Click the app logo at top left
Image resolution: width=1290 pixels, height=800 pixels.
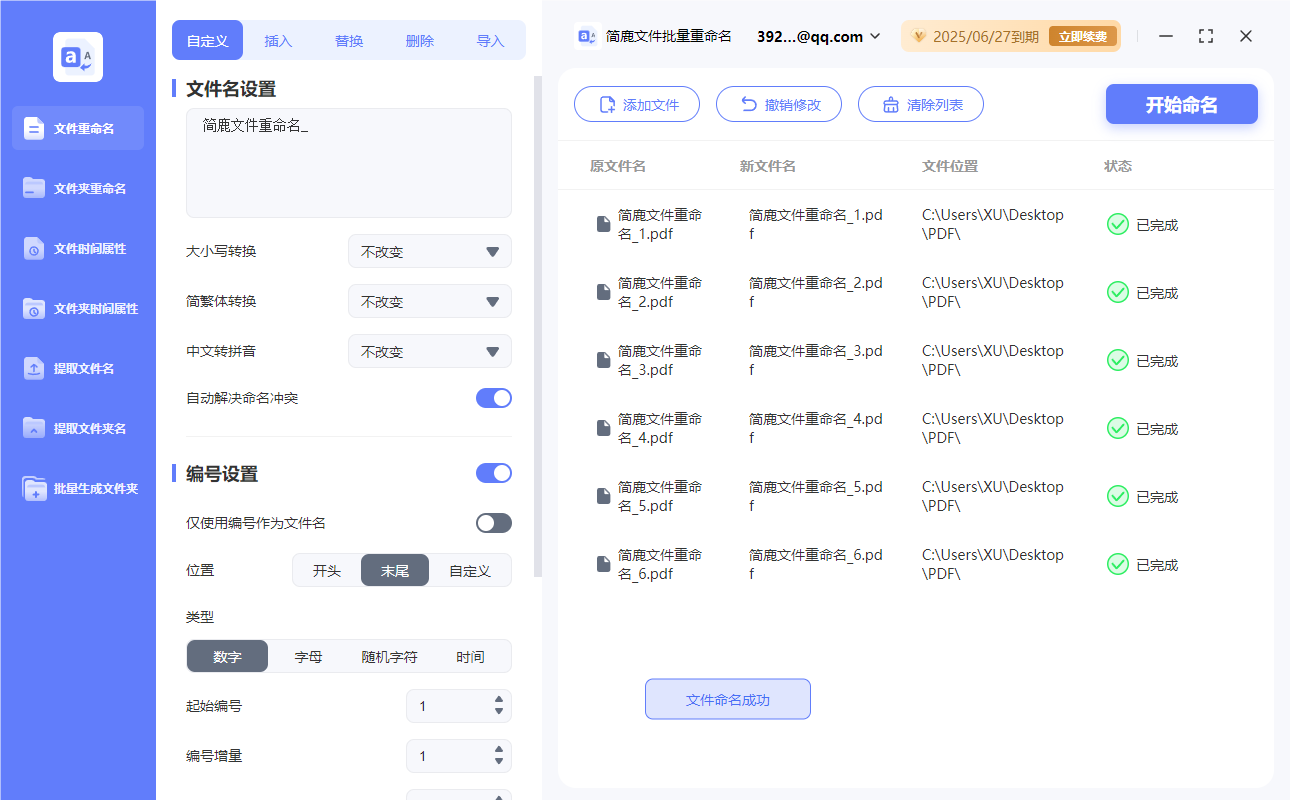(x=77, y=57)
